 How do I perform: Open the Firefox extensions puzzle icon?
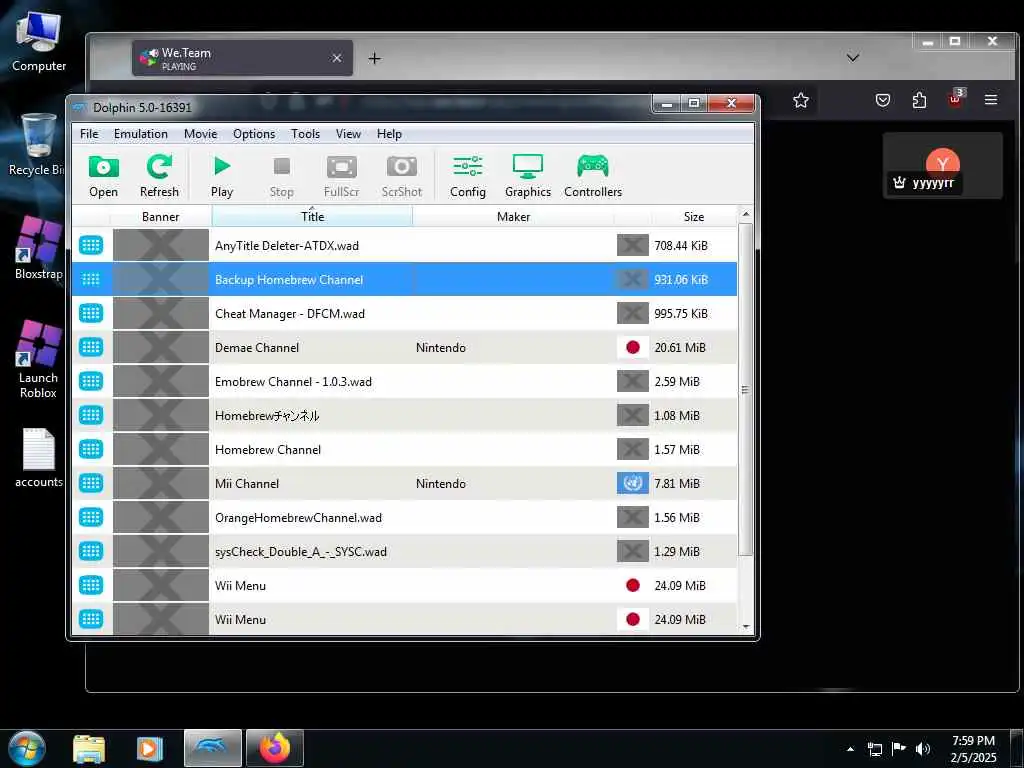pyautogui.click(x=919, y=100)
